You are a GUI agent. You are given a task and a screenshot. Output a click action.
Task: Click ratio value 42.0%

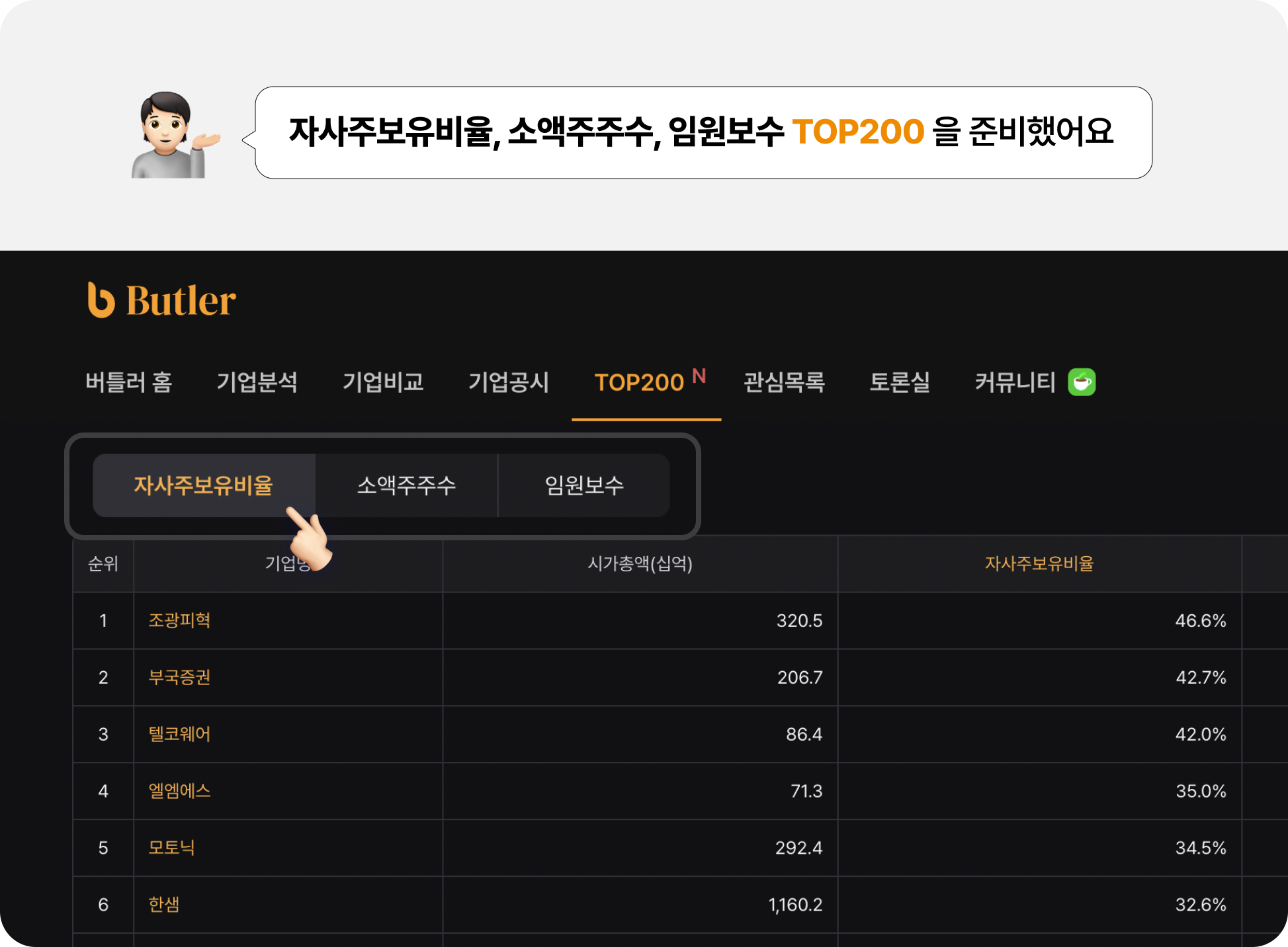(x=1200, y=734)
